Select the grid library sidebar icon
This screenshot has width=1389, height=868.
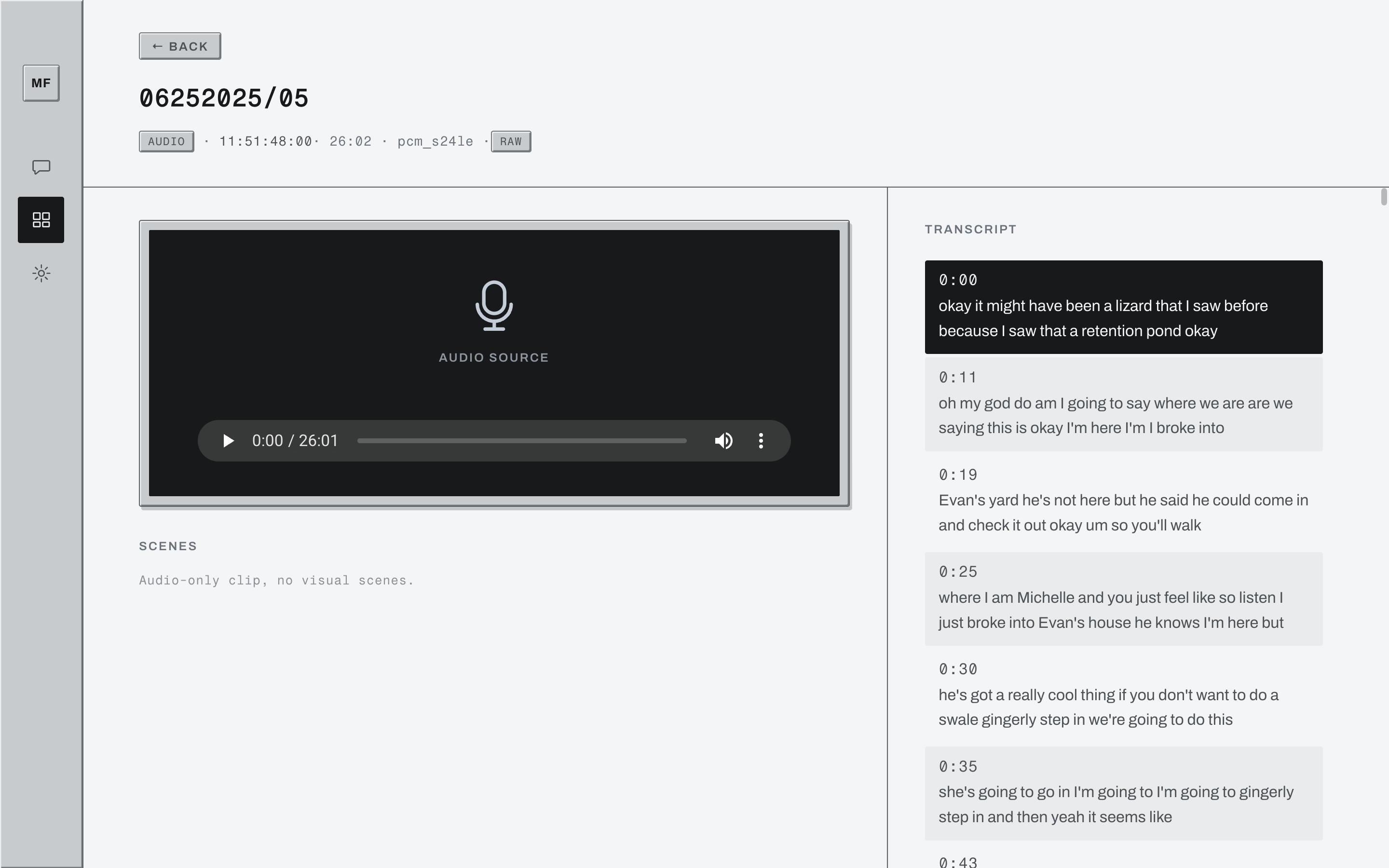(x=41, y=220)
